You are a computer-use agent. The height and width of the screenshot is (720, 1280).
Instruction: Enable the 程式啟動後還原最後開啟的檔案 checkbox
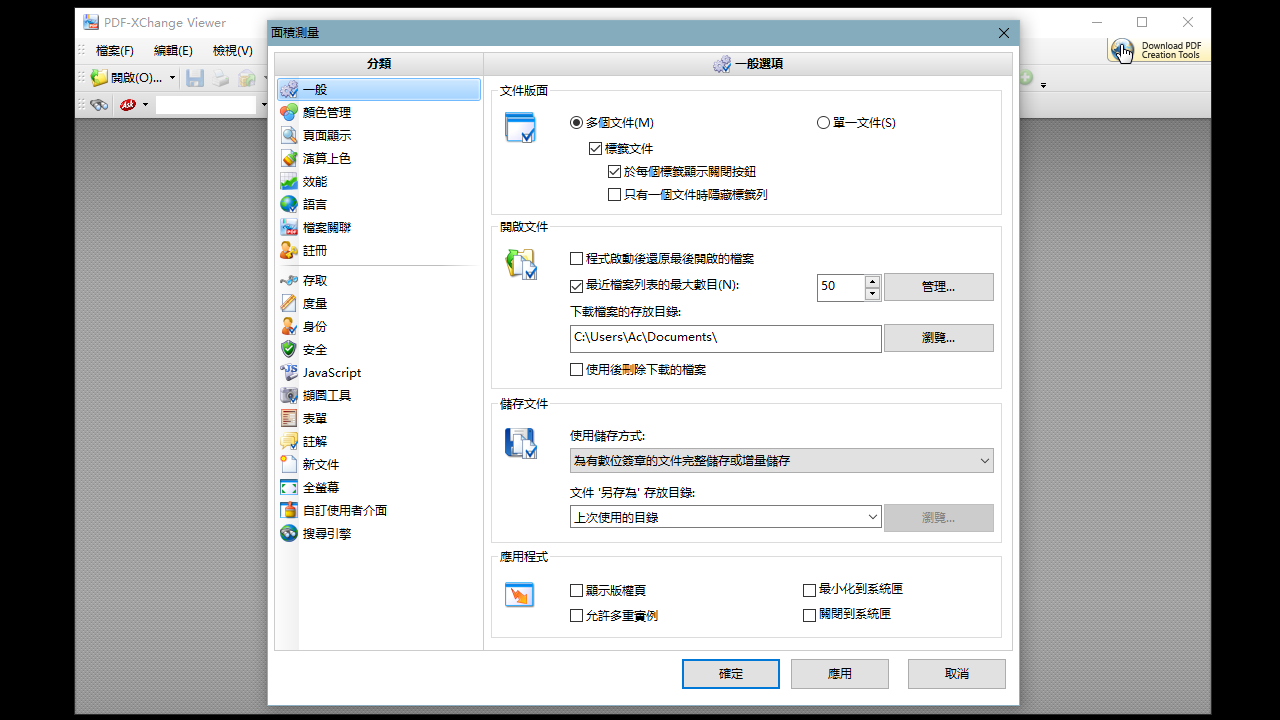pos(576,258)
